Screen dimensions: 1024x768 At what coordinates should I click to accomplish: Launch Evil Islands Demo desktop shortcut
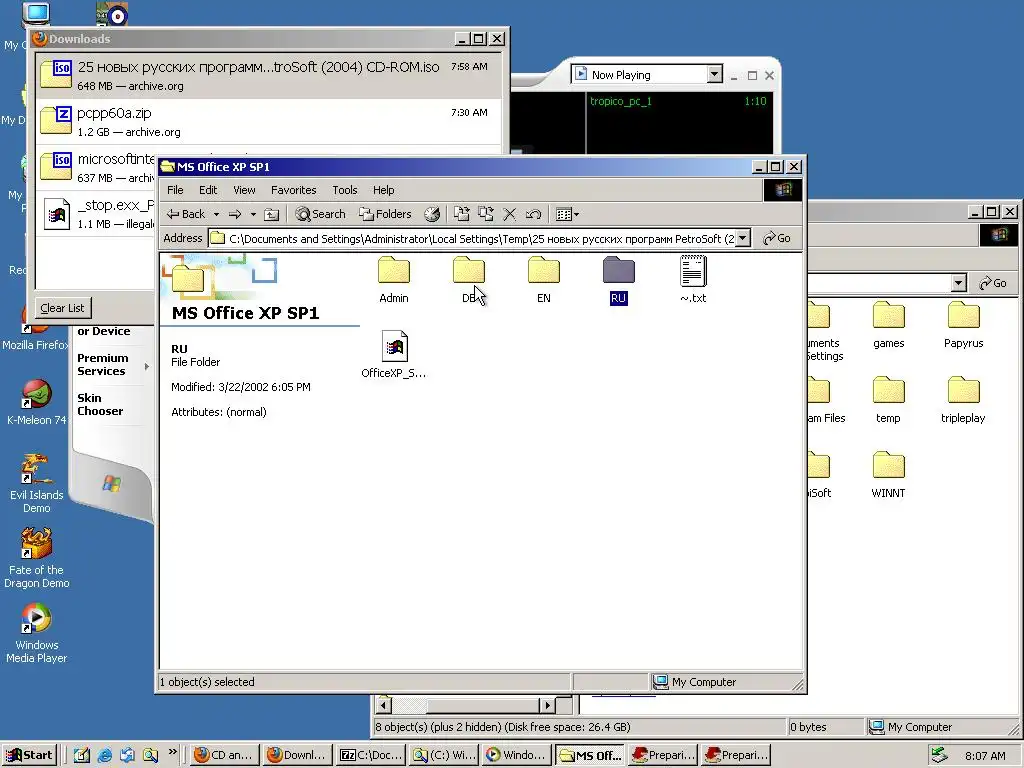pos(37,484)
